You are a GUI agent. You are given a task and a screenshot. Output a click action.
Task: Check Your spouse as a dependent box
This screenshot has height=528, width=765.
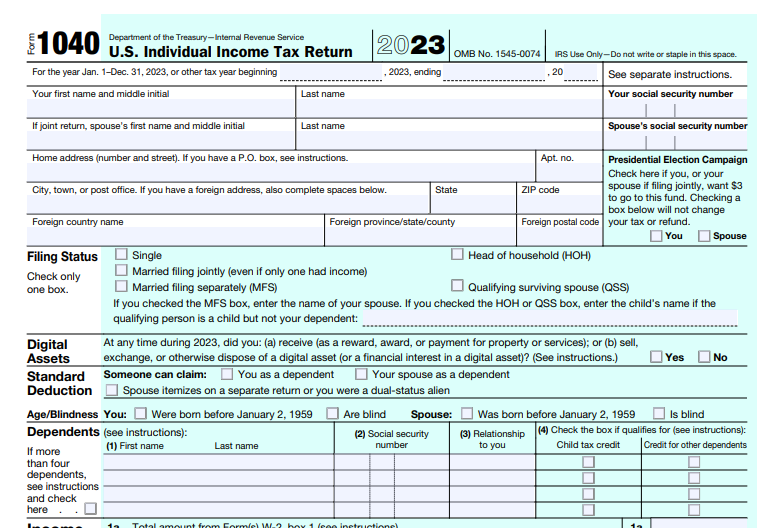click(361, 374)
